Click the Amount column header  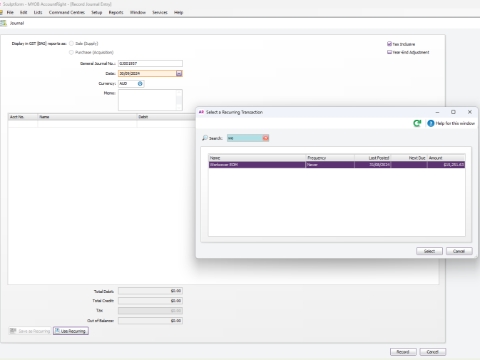tap(446, 158)
